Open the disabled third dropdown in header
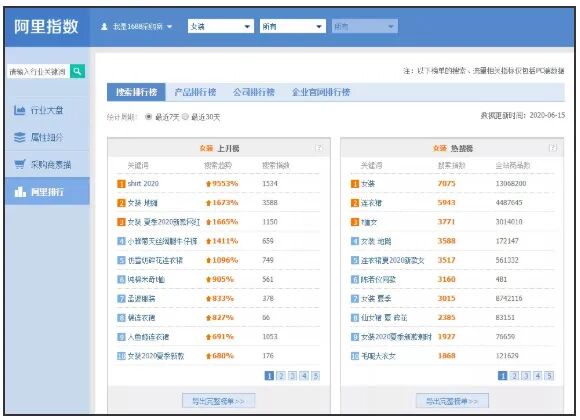Viewport: 580px width, 420px height. 365,26
